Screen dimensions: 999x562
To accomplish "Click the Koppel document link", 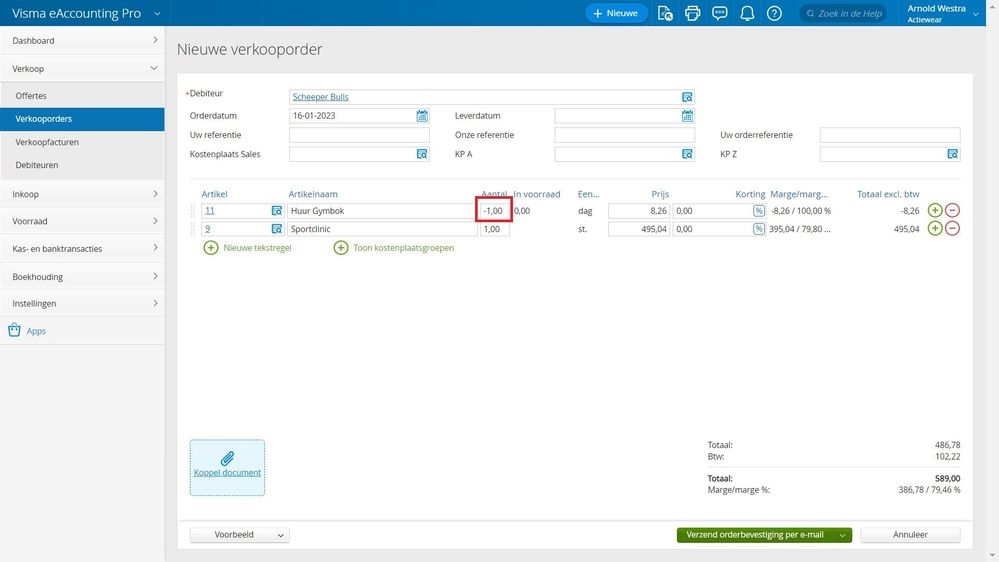I will tap(227, 473).
